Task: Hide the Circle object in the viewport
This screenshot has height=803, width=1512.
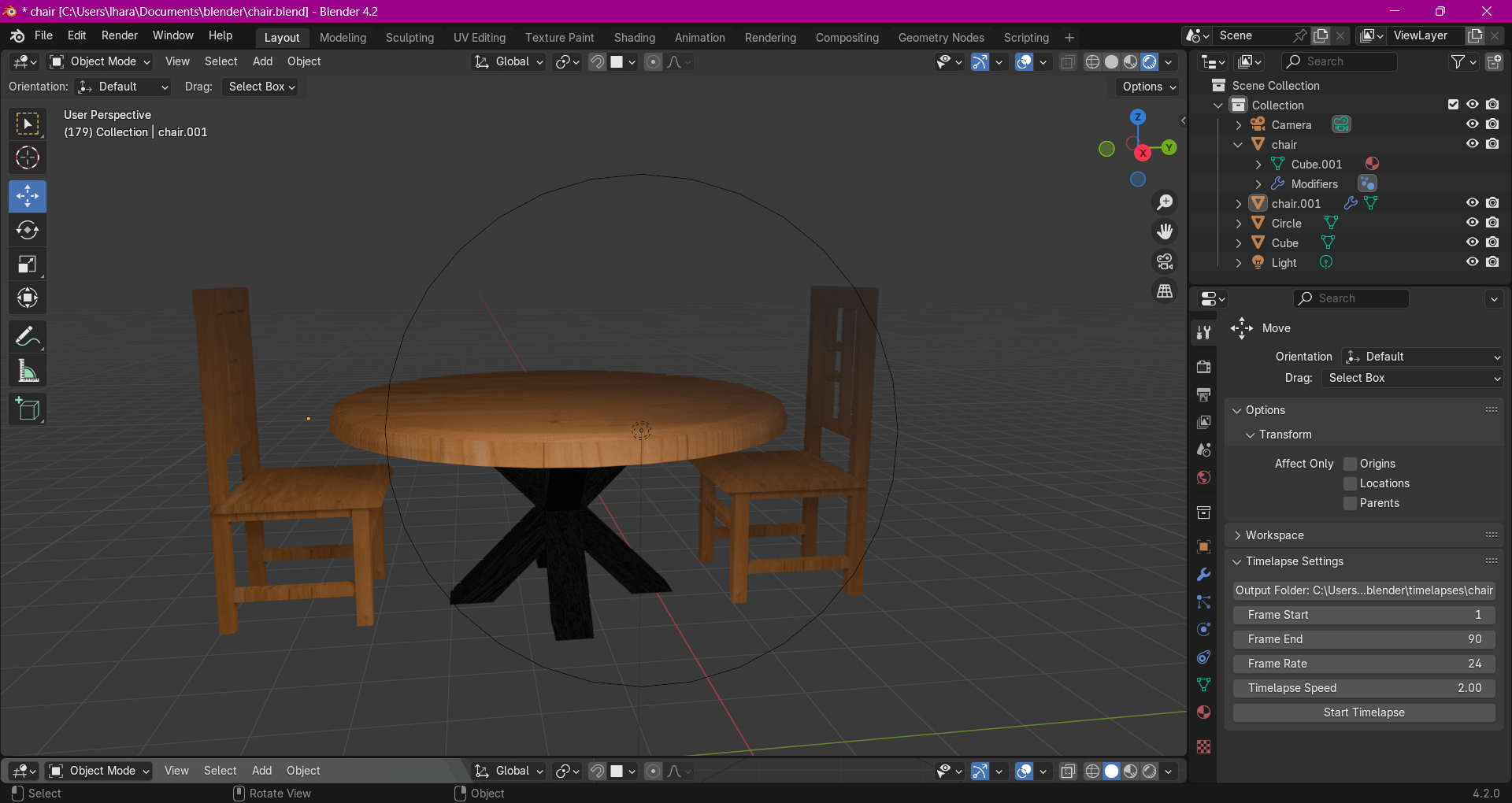Action: (x=1472, y=223)
